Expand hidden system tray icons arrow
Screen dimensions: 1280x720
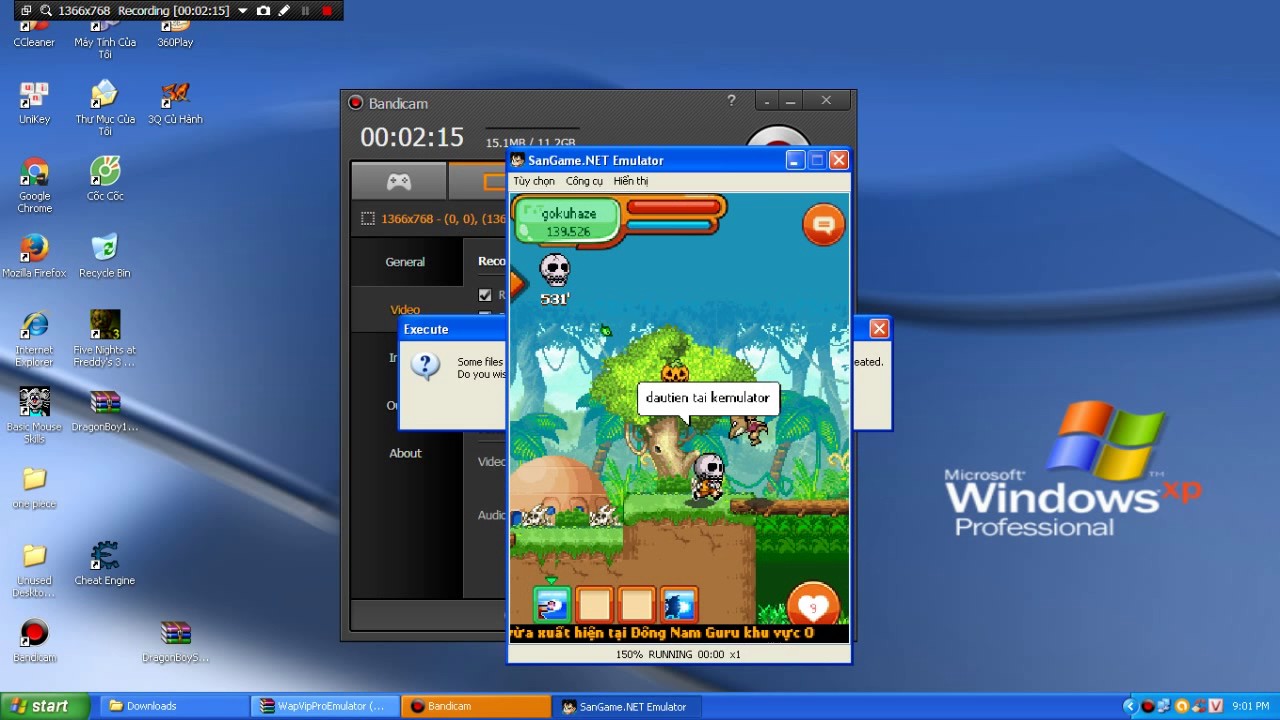point(1130,706)
